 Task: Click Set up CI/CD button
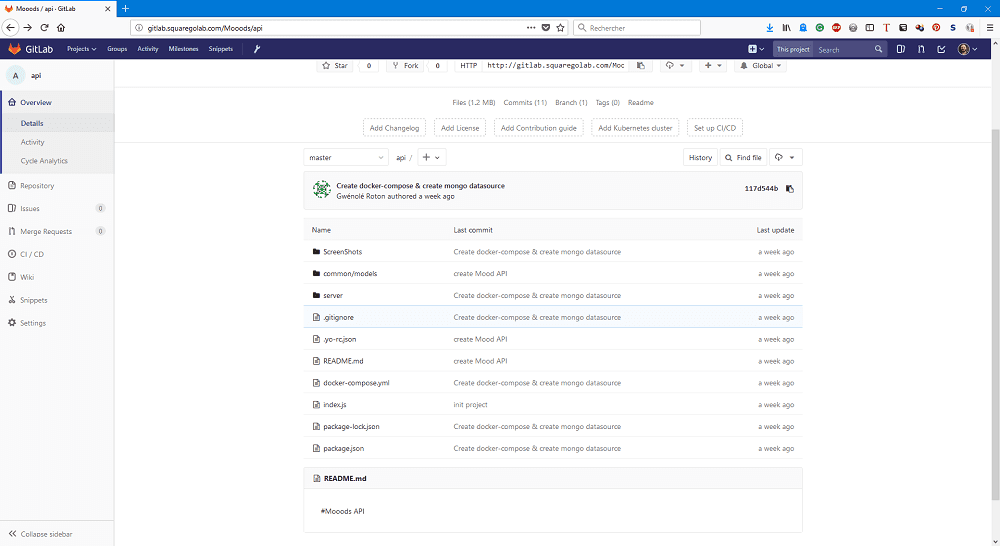[x=715, y=128]
